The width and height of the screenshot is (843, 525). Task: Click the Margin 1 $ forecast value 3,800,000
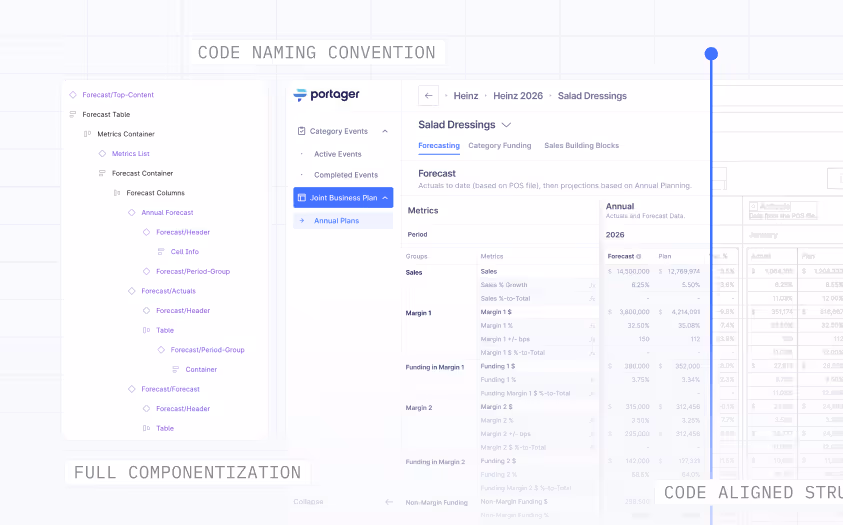(x=634, y=312)
